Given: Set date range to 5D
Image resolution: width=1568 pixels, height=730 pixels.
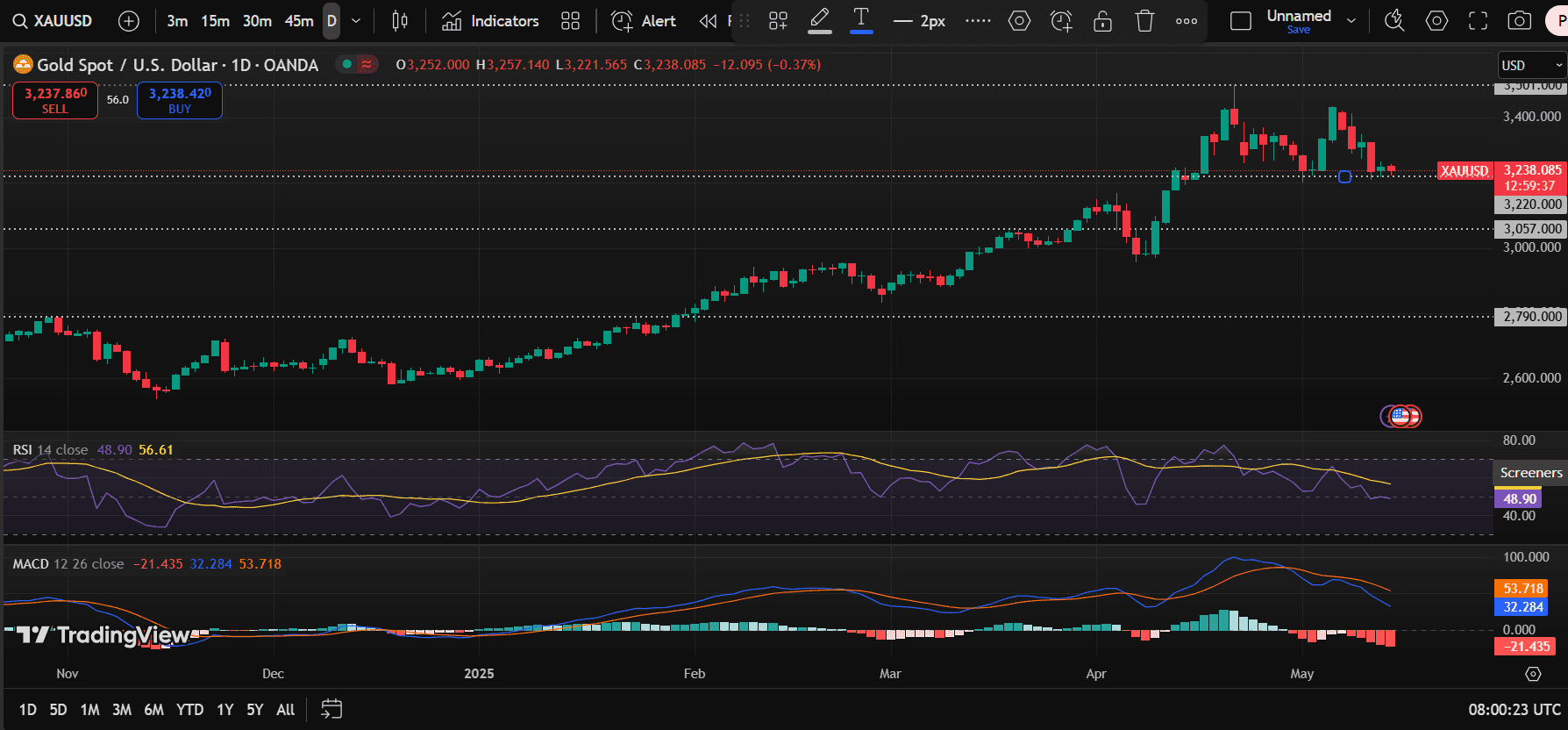Looking at the screenshot, I should (x=58, y=709).
